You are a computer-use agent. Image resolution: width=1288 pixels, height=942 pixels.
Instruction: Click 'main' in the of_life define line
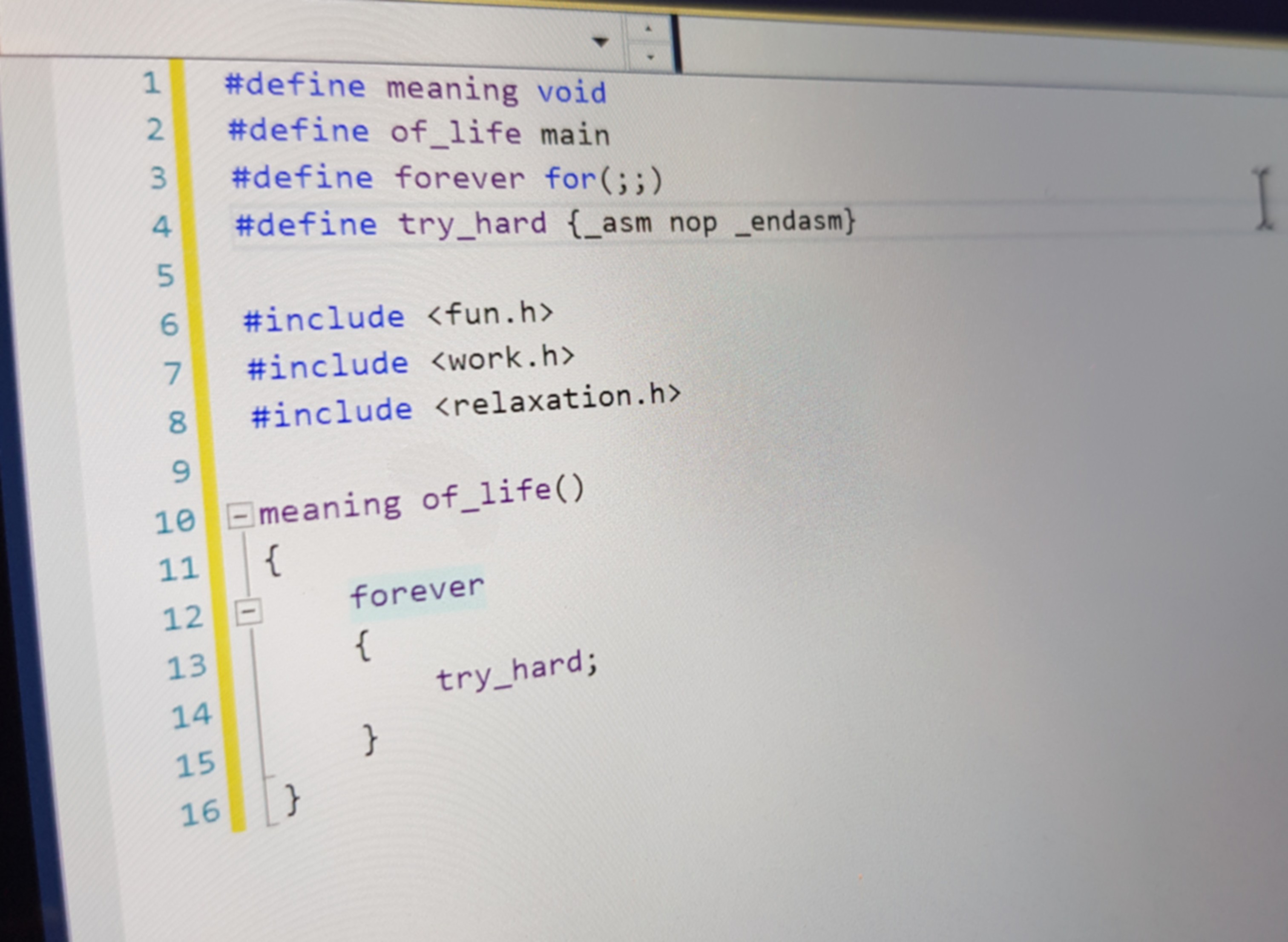[x=575, y=136]
